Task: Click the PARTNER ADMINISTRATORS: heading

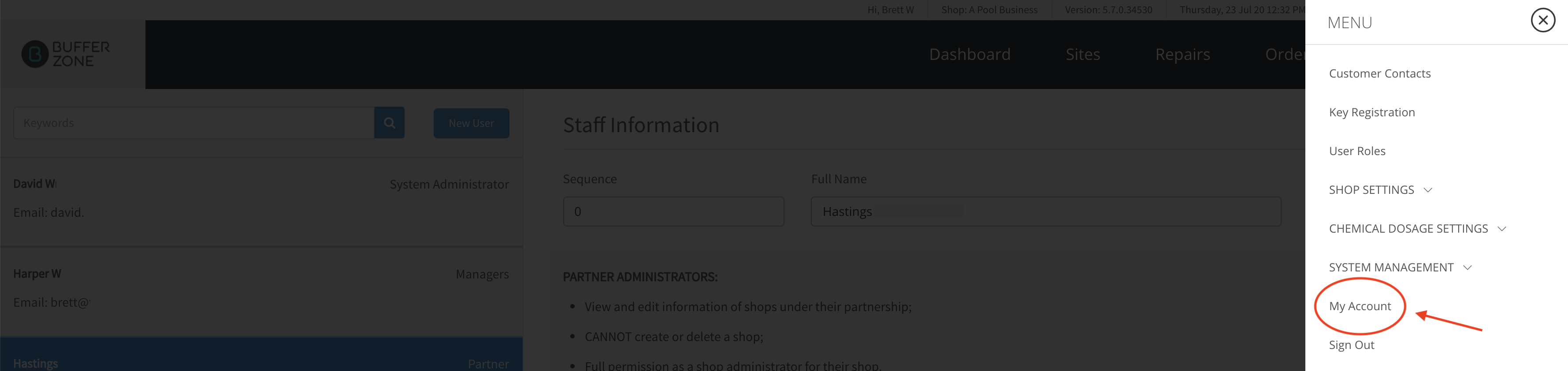Action: pyautogui.click(x=640, y=277)
